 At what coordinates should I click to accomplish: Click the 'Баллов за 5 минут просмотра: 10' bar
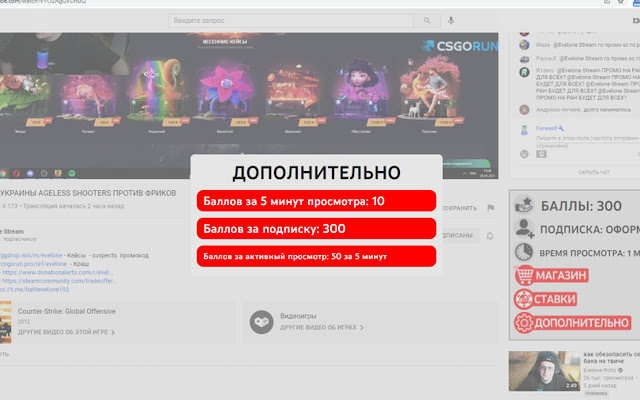pos(316,201)
